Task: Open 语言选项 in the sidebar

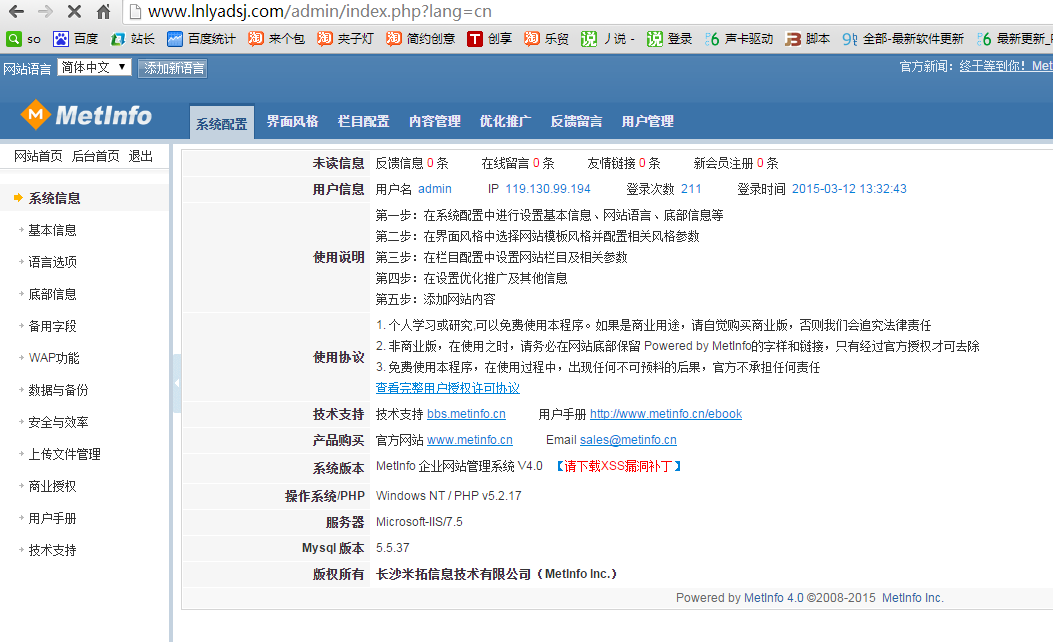Action: (52, 262)
